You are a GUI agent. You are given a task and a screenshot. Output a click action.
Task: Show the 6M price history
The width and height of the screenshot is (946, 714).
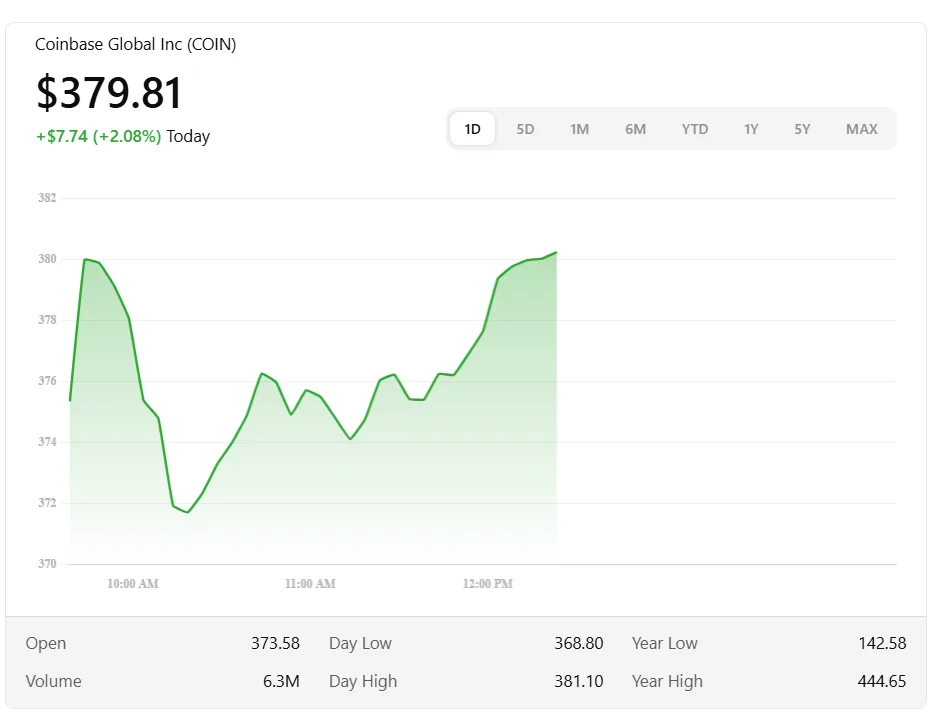pyautogui.click(x=635, y=129)
